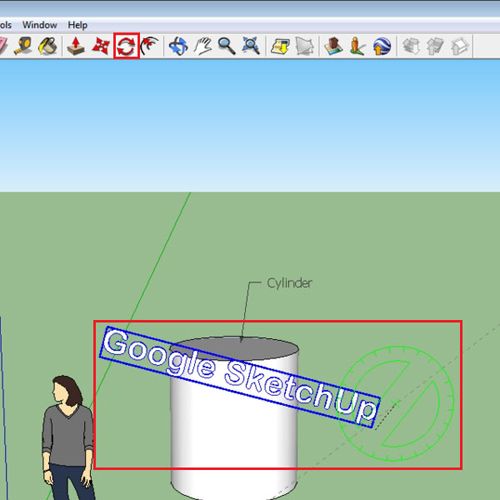Viewport: 500px width, 500px height.
Task: Open the Get Models icon
Action: click(279, 46)
